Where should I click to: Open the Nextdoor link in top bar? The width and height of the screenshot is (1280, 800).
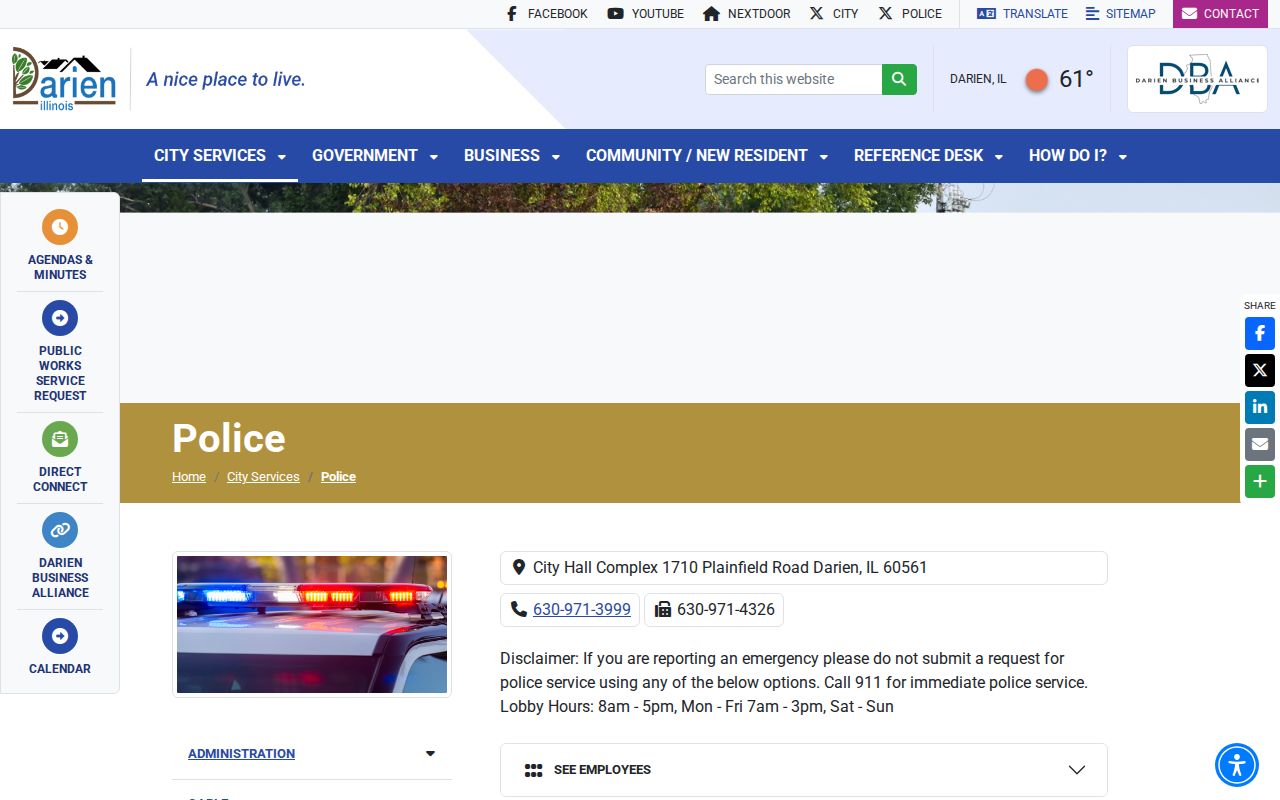(x=747, y=14)
